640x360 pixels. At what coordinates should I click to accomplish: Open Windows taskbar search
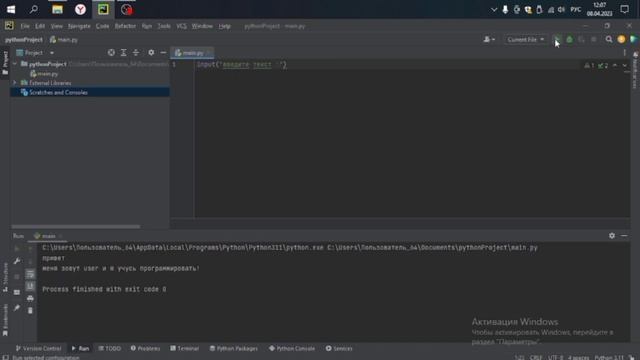34,9
